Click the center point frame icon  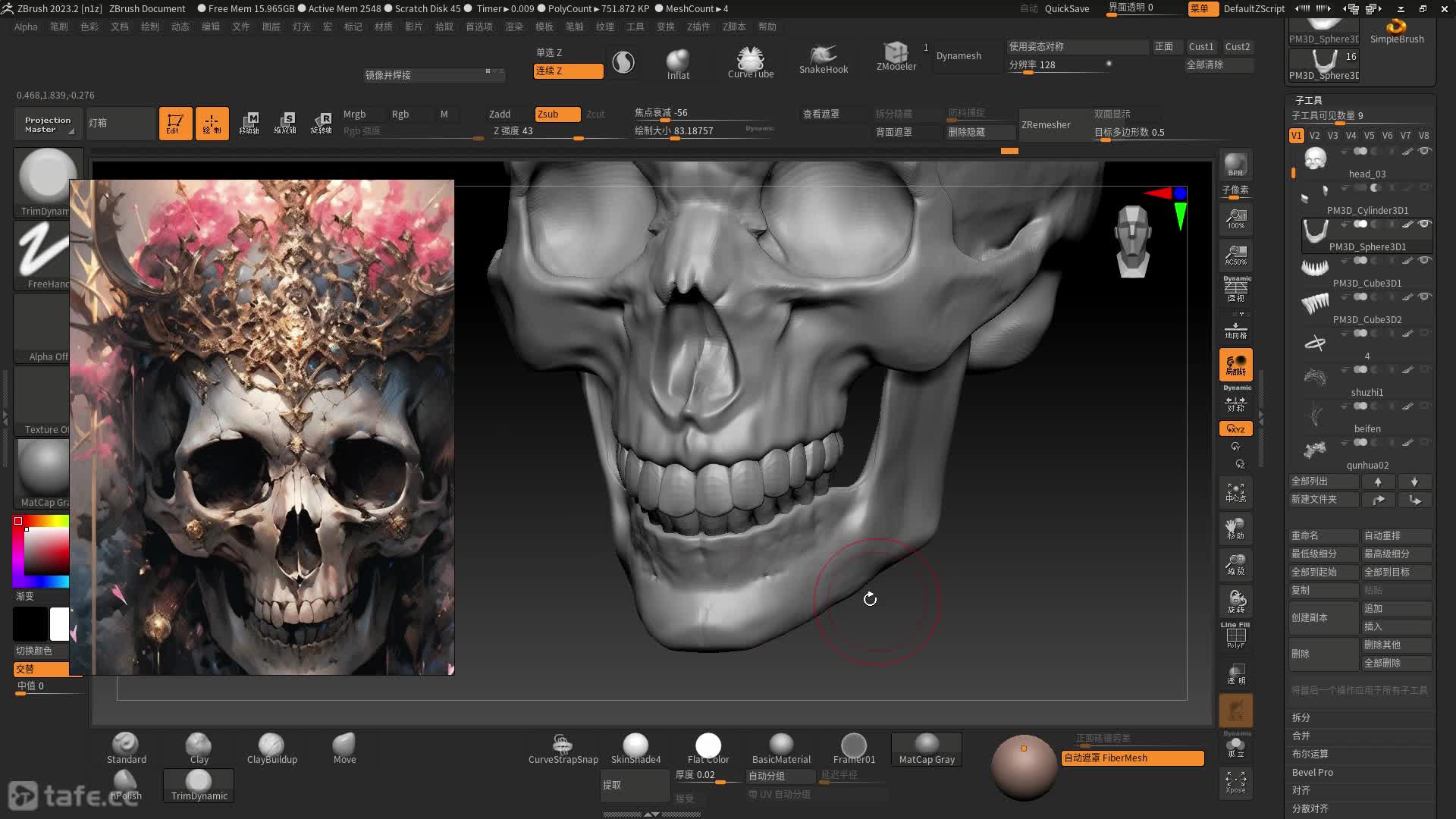tap(1236, 493)
